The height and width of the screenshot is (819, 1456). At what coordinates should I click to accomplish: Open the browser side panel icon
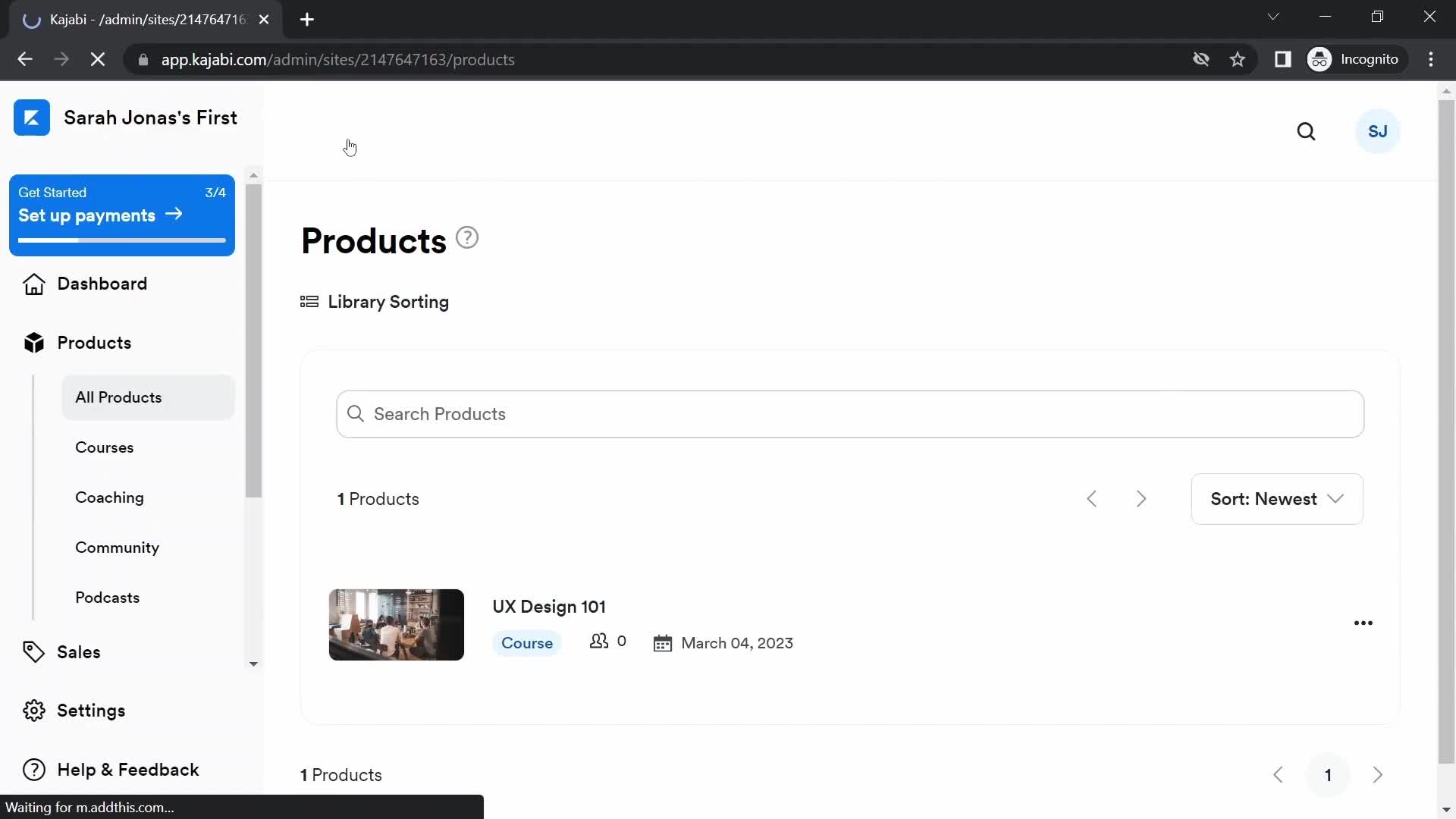[1282, 59]
